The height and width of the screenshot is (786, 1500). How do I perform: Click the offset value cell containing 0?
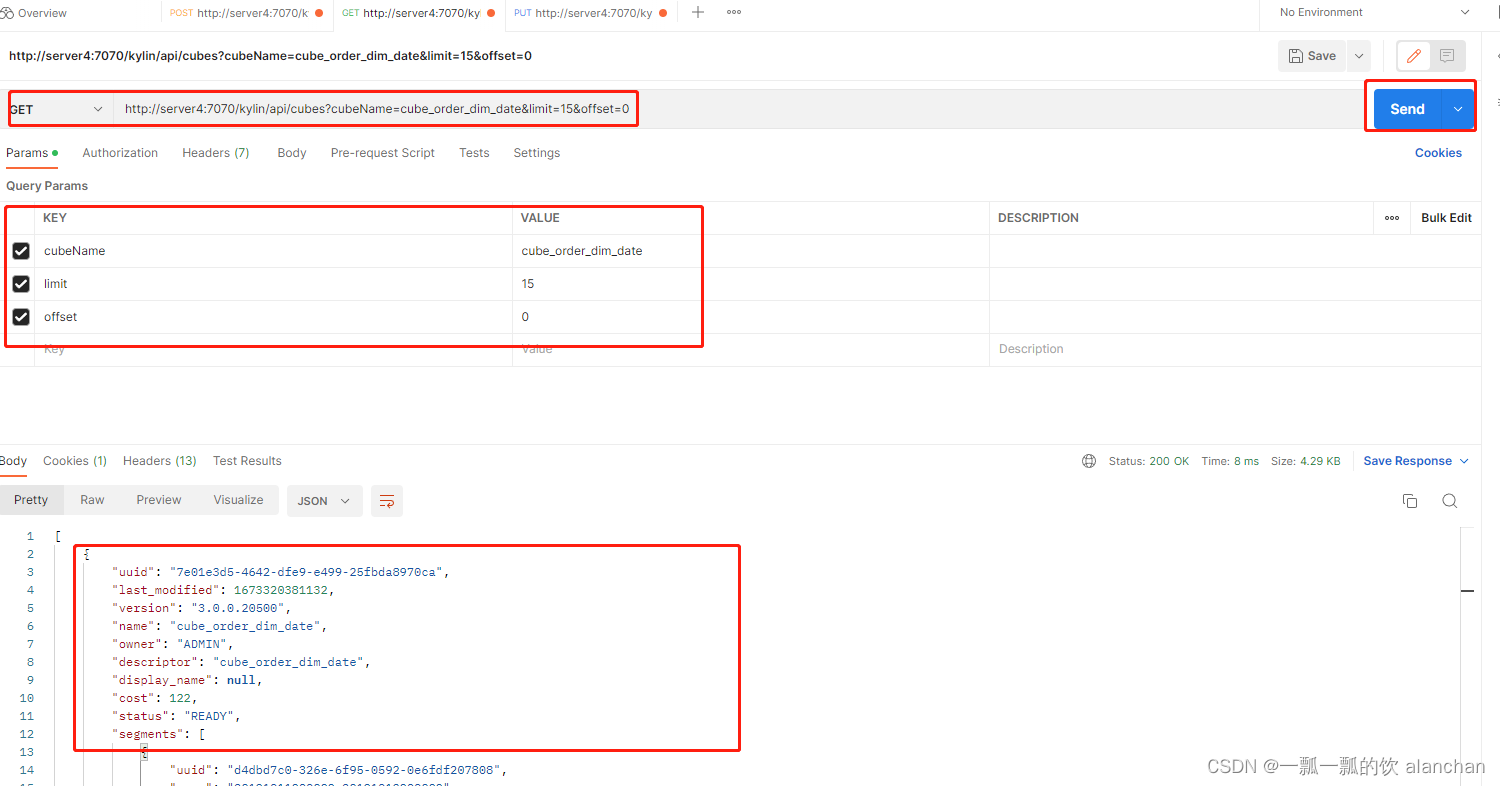coord(751,317)
